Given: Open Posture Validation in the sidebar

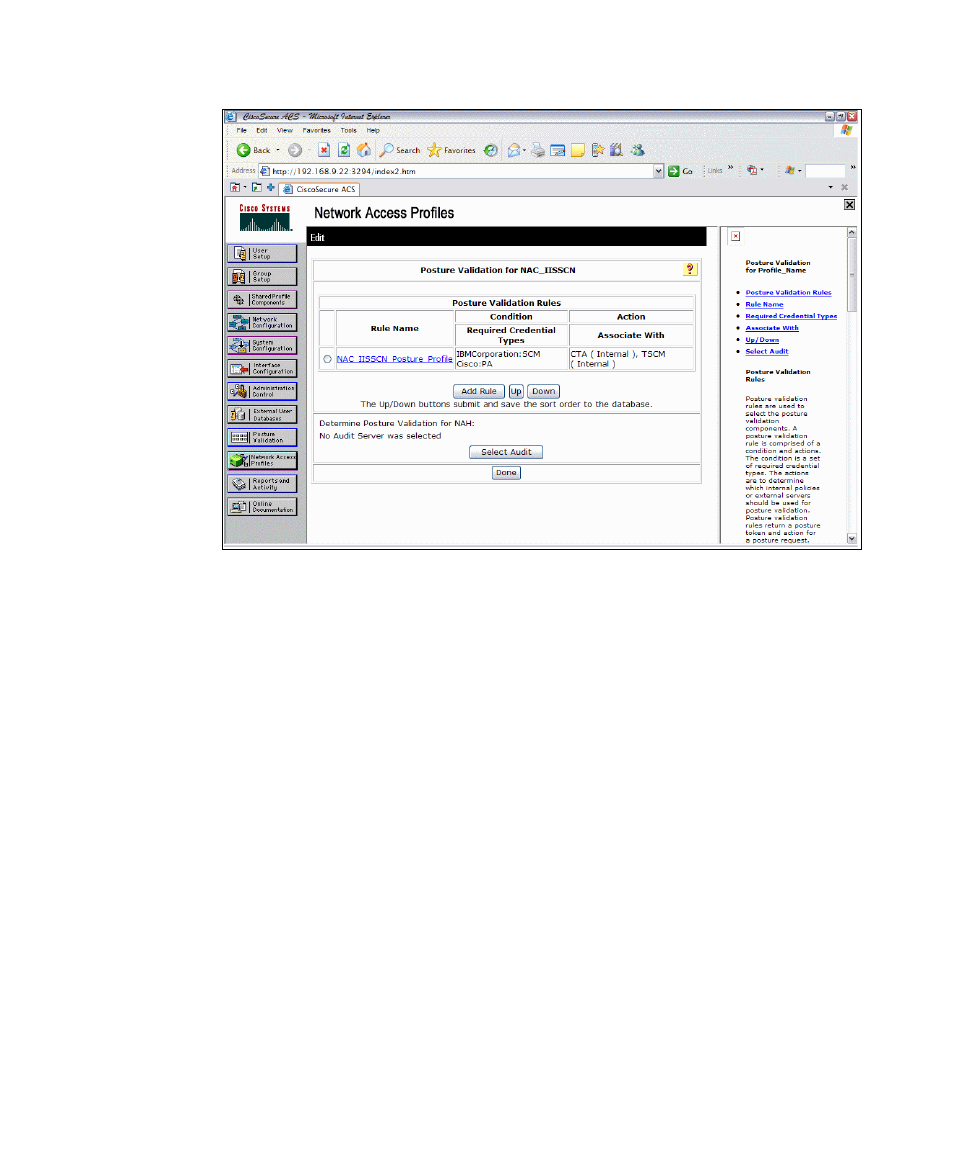Looking at the screenshot, I should tap(262, 437).
